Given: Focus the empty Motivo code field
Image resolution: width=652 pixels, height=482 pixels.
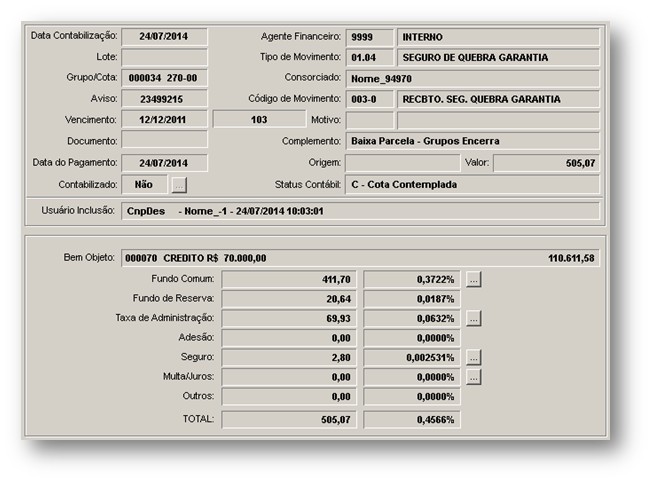Looking at the screenshot, I should click(x=370, y=120).
